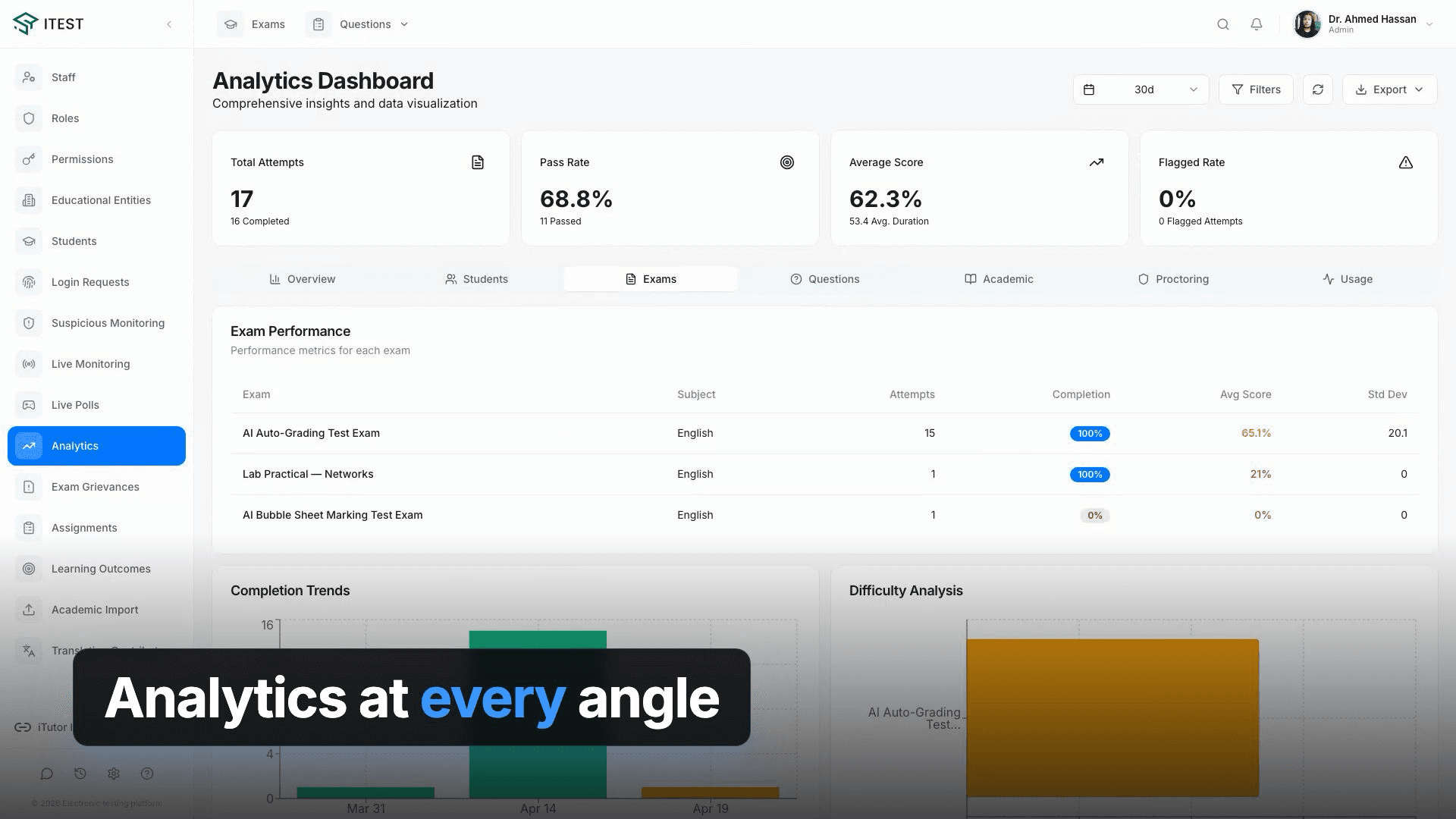Click the Educational Entities building icon
Image resolution: width=1456 pixels, height=819 pixels.
click(x=29, y=200)
